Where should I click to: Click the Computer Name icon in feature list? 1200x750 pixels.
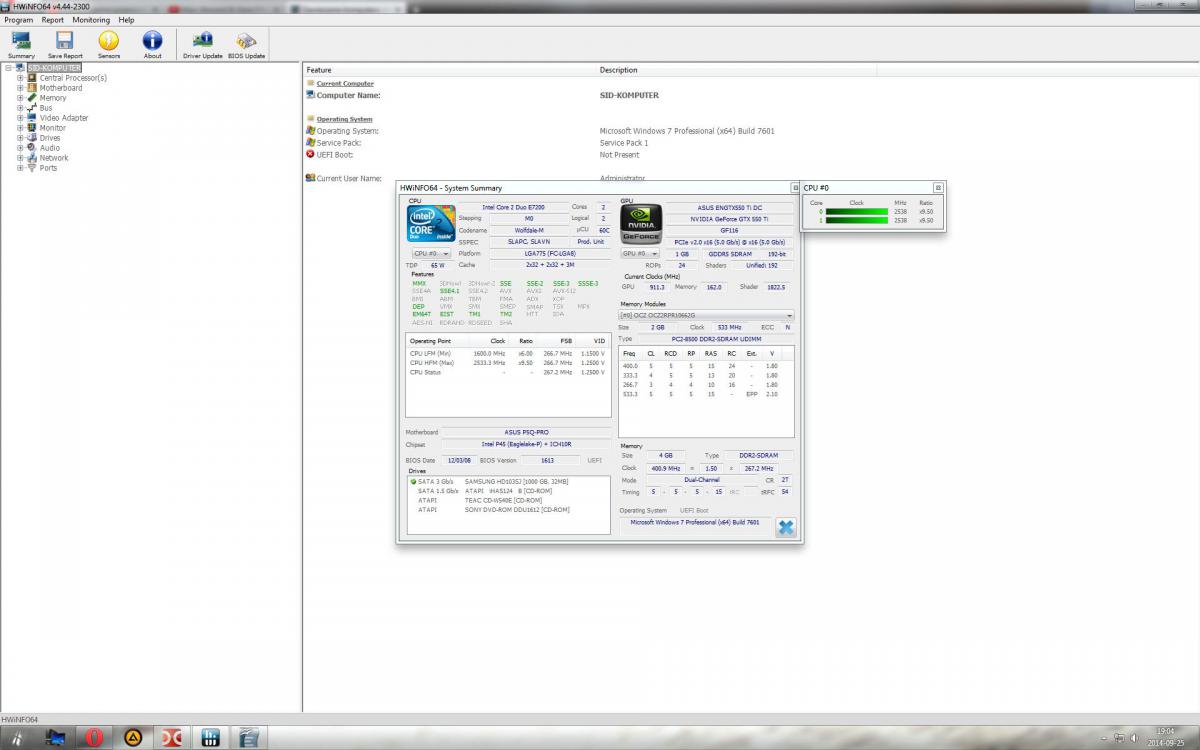pyautogui.click(x=310, y=95)
